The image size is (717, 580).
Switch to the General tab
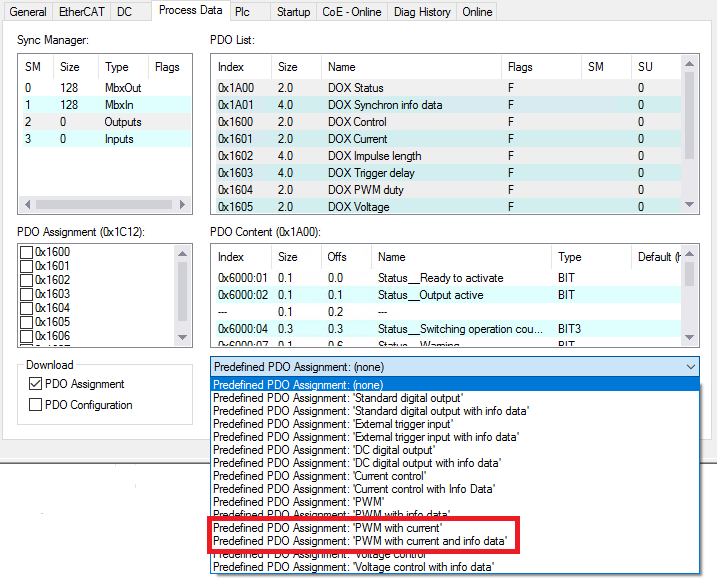pos(28,12)
